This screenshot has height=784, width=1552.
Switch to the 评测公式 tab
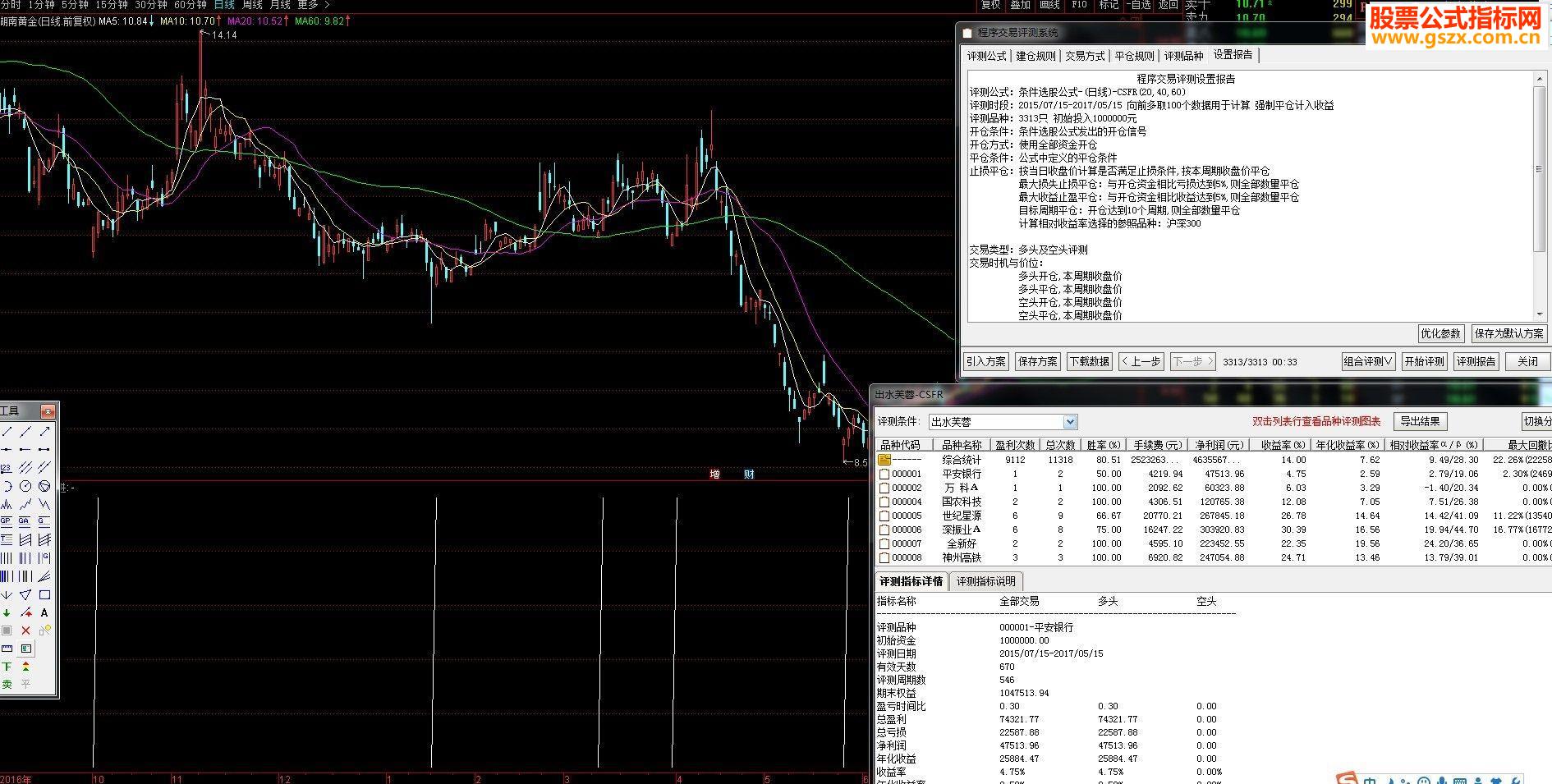986,56
